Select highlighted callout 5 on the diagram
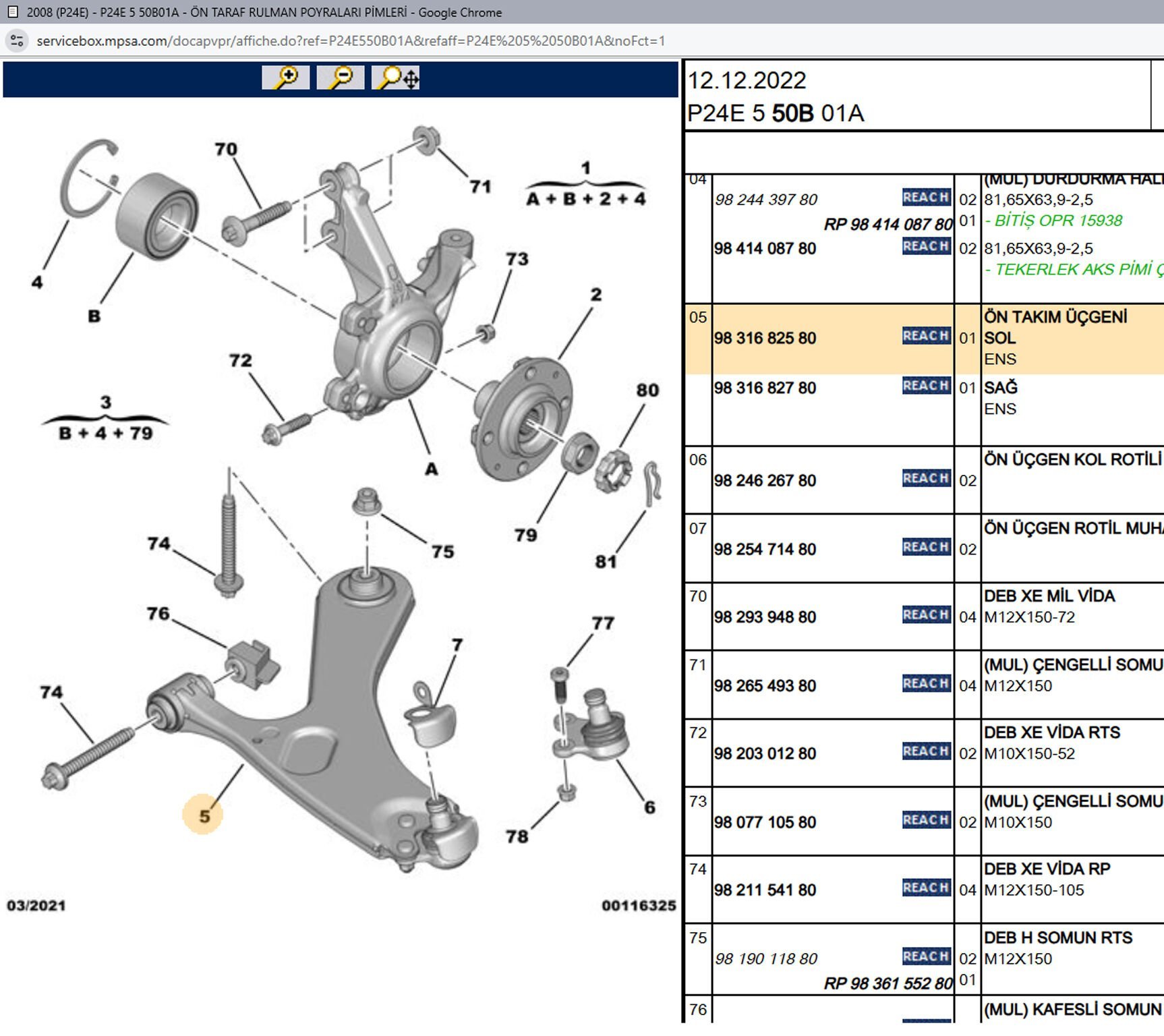Viewport: 1164px width, 1036px height. pyautogui.click(x=203, y=815)
